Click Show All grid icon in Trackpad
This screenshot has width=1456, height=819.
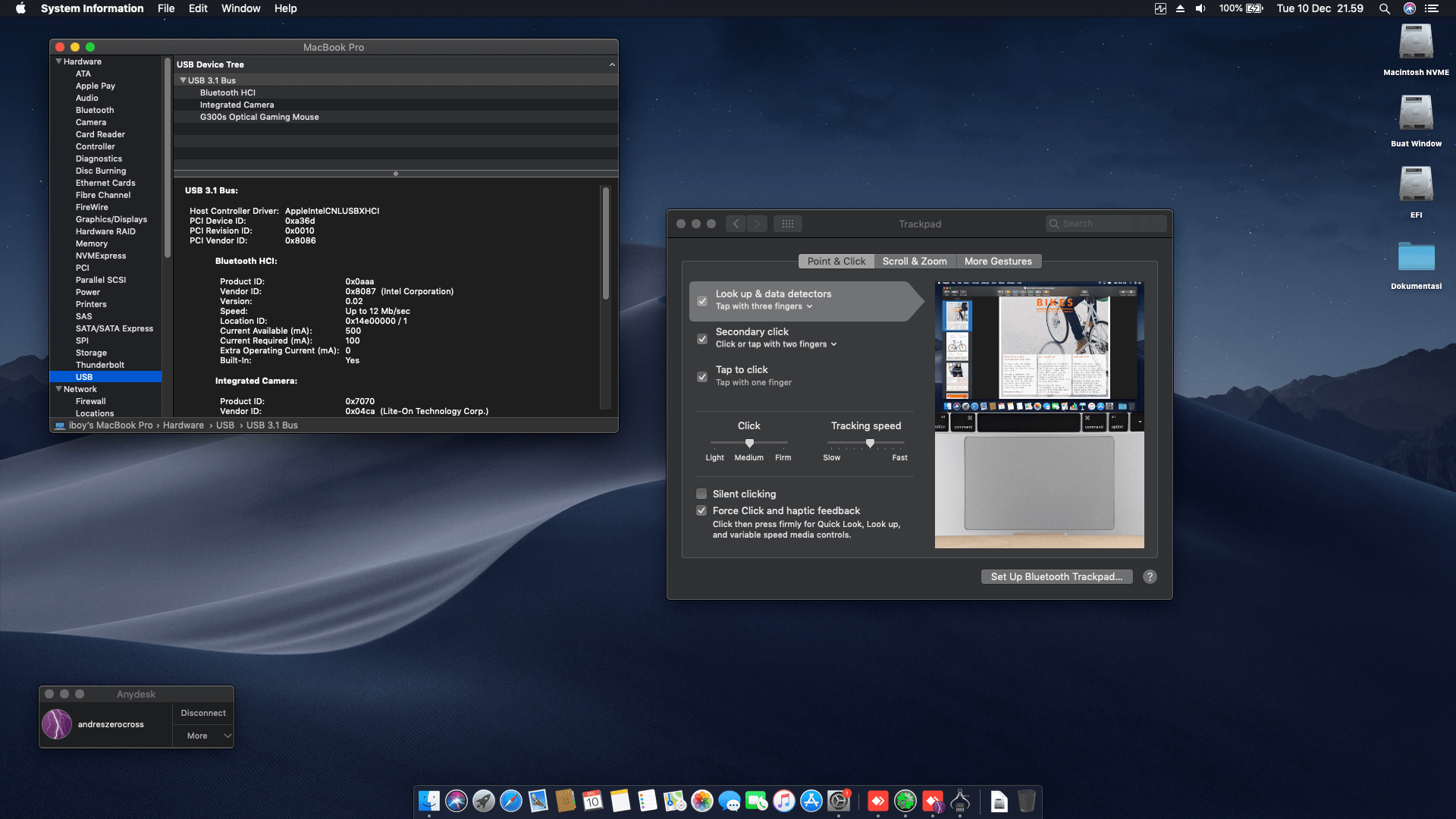pyautogui.click(x=787, y=224)
